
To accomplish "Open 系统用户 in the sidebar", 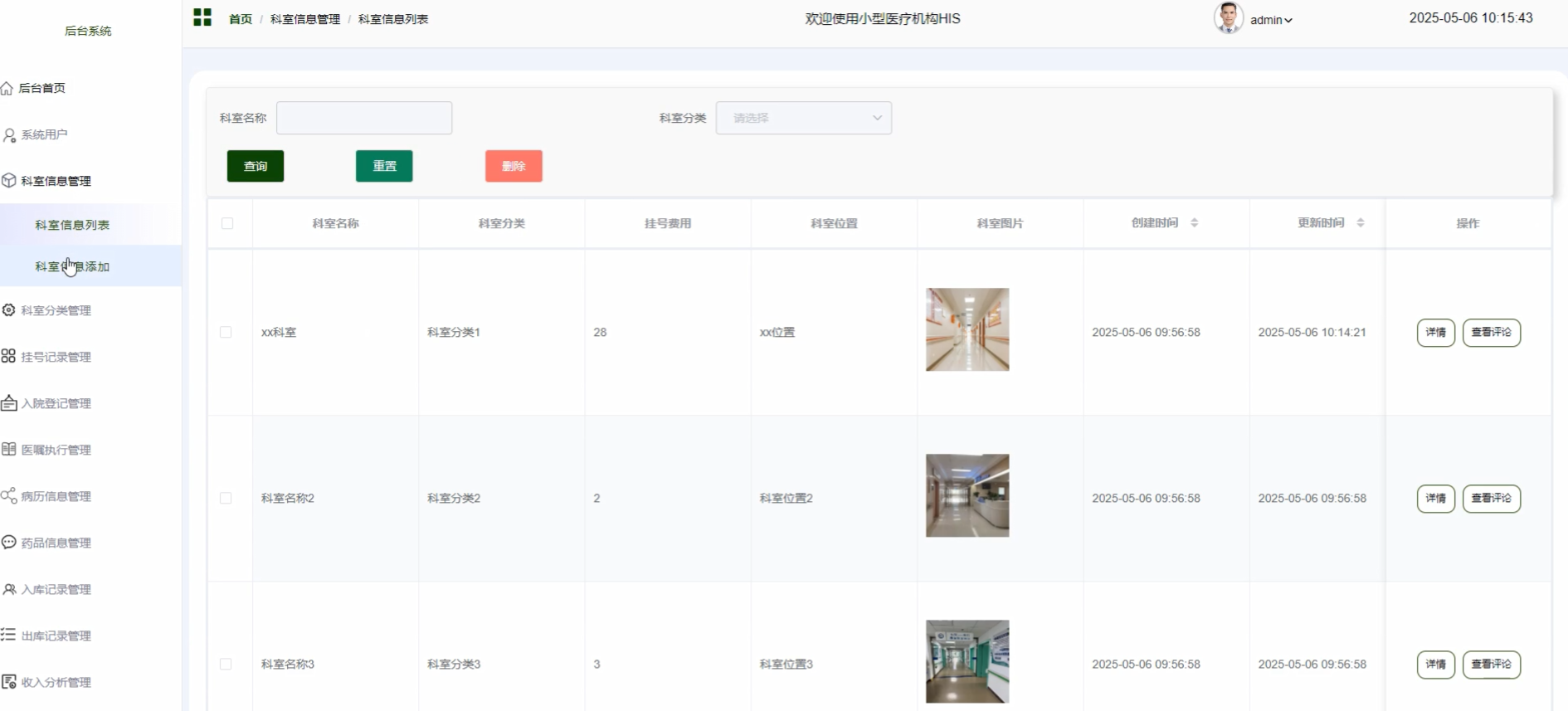I will tap(44, 134).
